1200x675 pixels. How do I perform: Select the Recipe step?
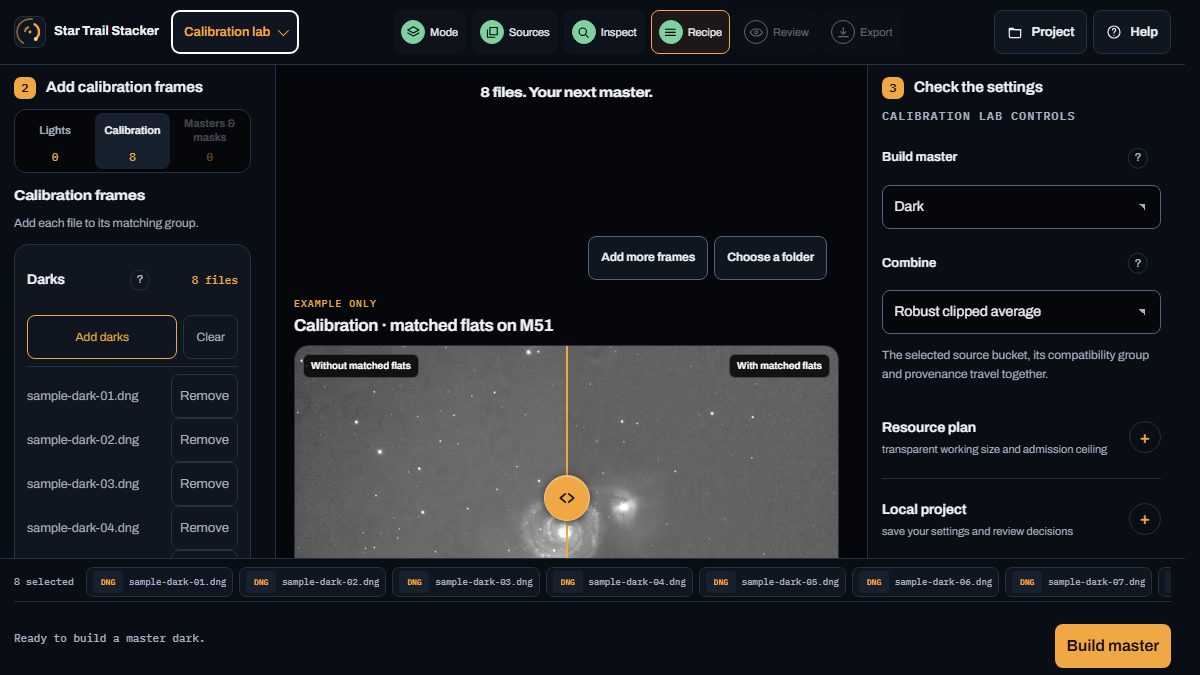point(690,32)
